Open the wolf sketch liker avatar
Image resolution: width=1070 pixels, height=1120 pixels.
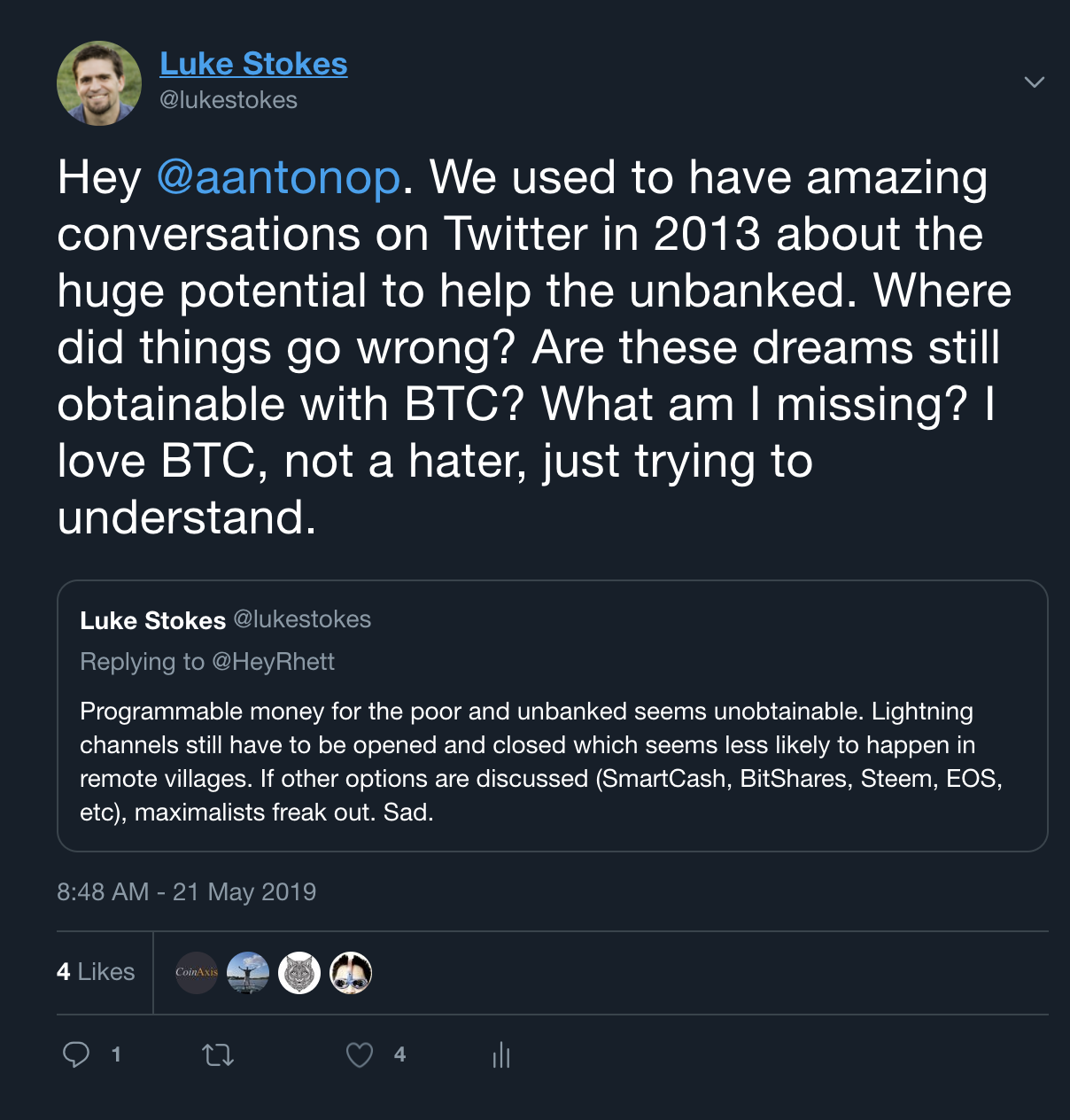[299, 973]
